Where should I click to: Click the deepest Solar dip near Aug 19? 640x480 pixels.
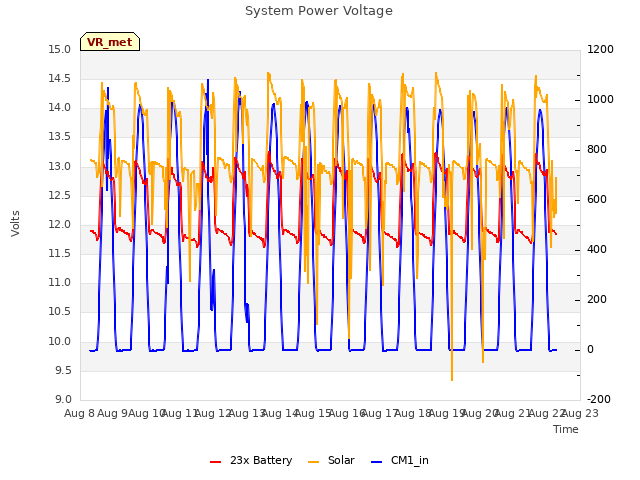(452, 379)
